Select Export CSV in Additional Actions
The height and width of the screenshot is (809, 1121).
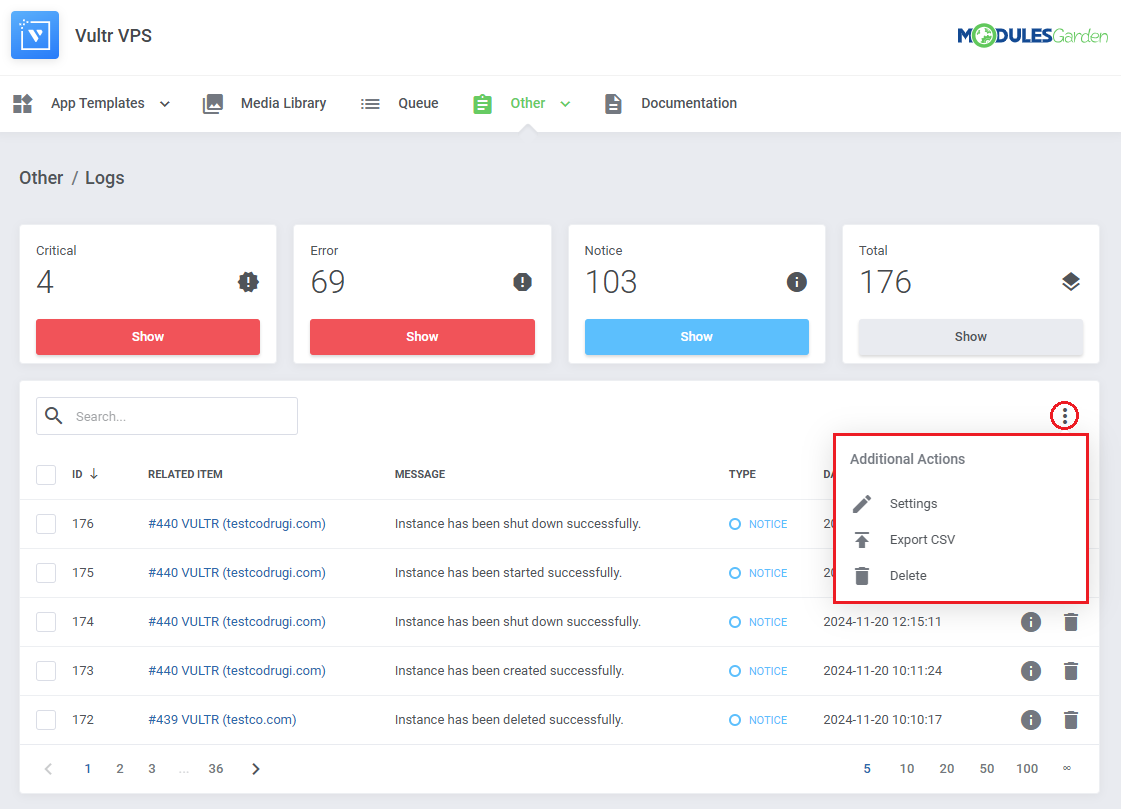(x=922, y=540)
